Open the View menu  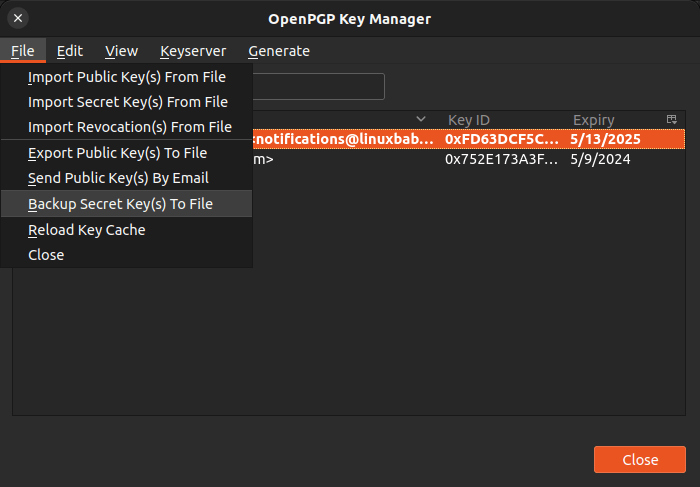click(x=122, y=51)
